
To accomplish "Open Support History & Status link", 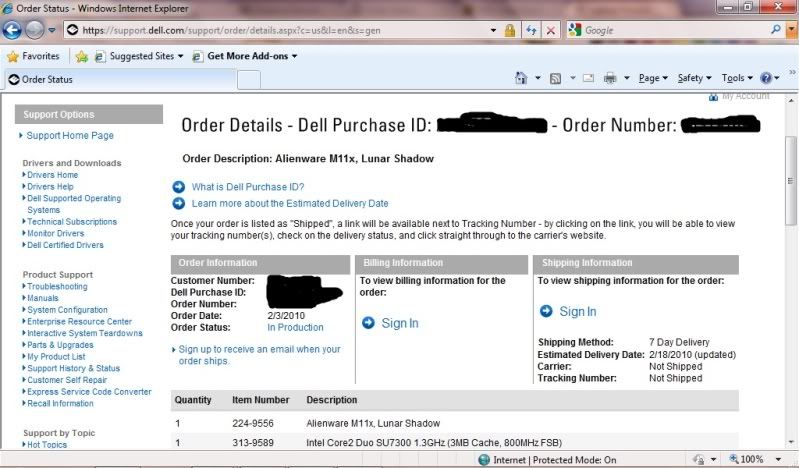I will 73,368.
